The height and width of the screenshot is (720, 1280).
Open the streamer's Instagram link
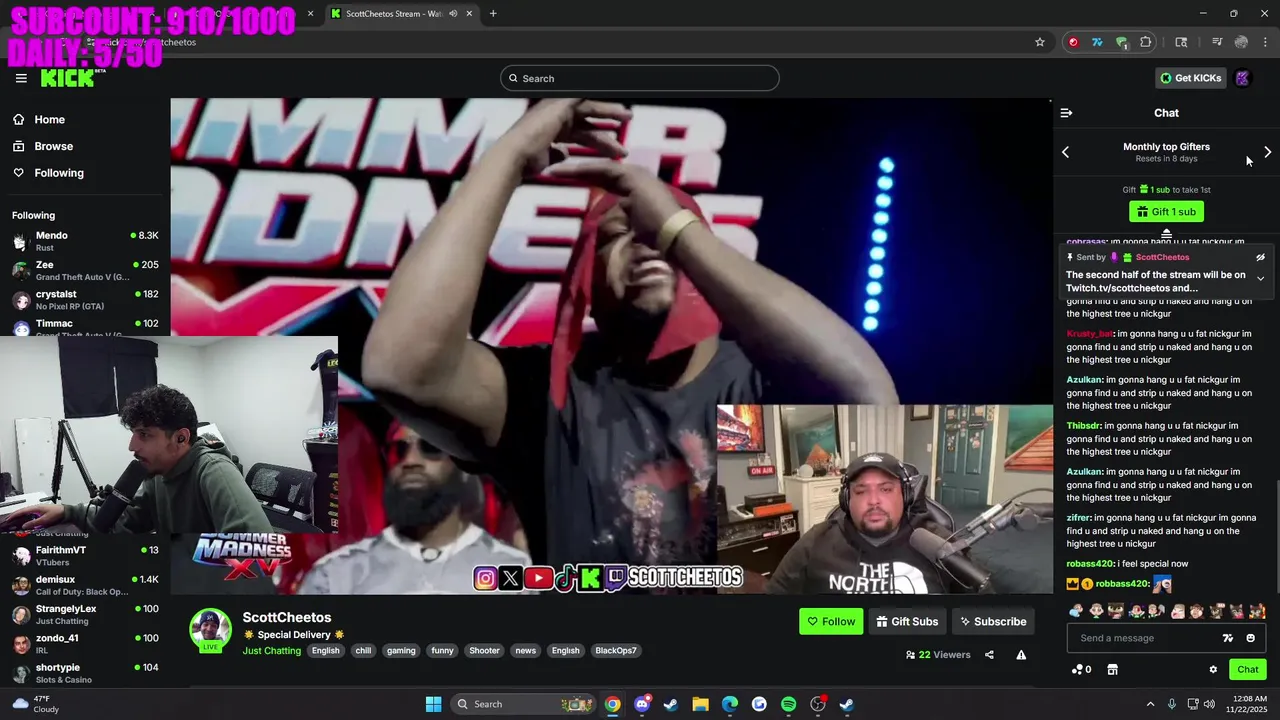point(485,578)
